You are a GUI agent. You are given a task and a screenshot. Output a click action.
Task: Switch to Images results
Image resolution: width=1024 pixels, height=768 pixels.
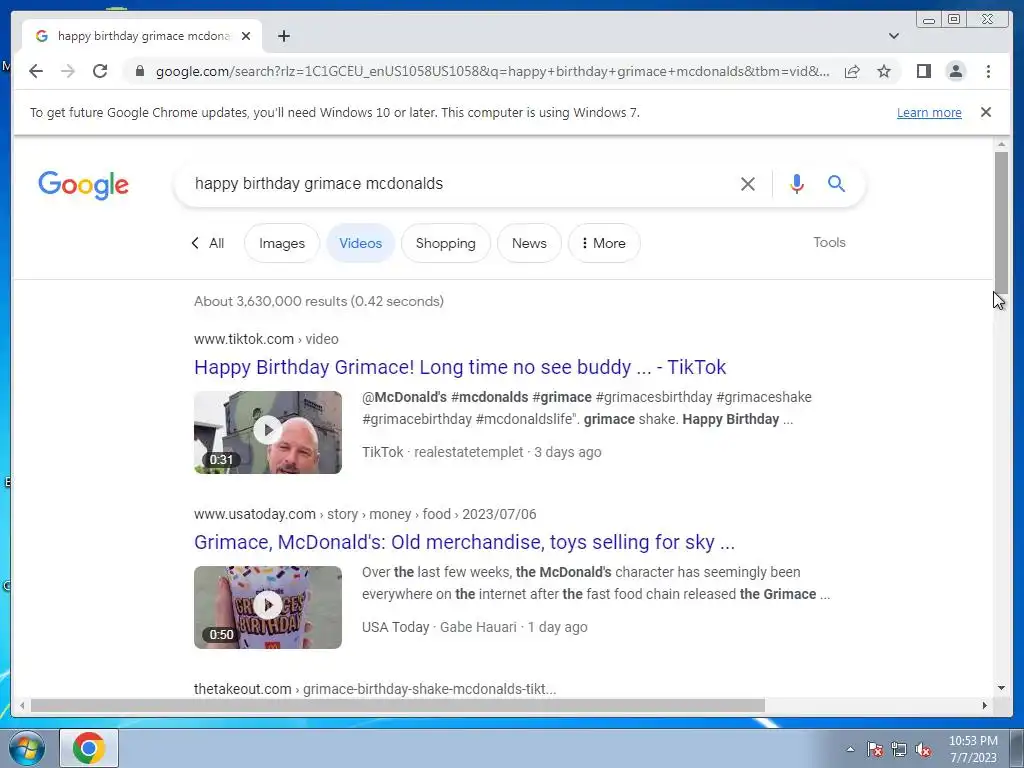[x=281, y=243]
